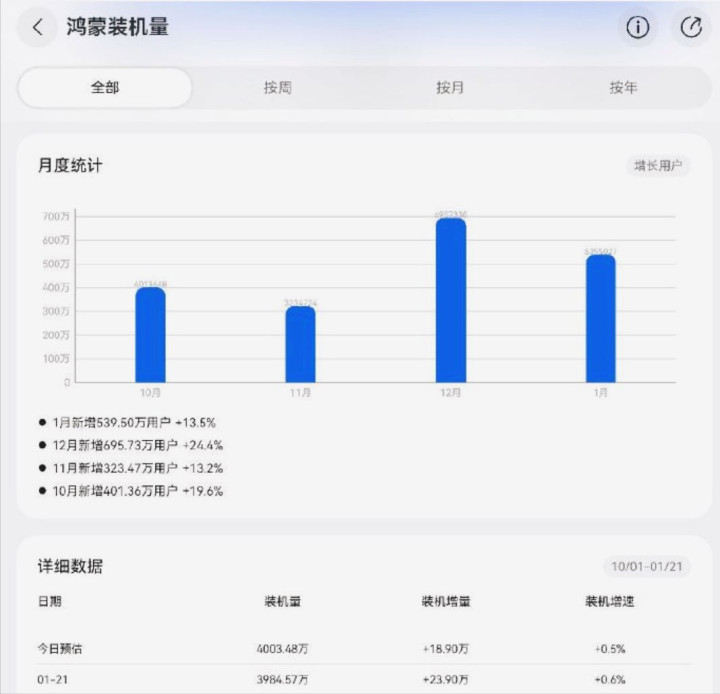Click the +0.5% growth value
Image resolution: width=720 pixels, height=694 pixels.
click(x=610, y=649)
